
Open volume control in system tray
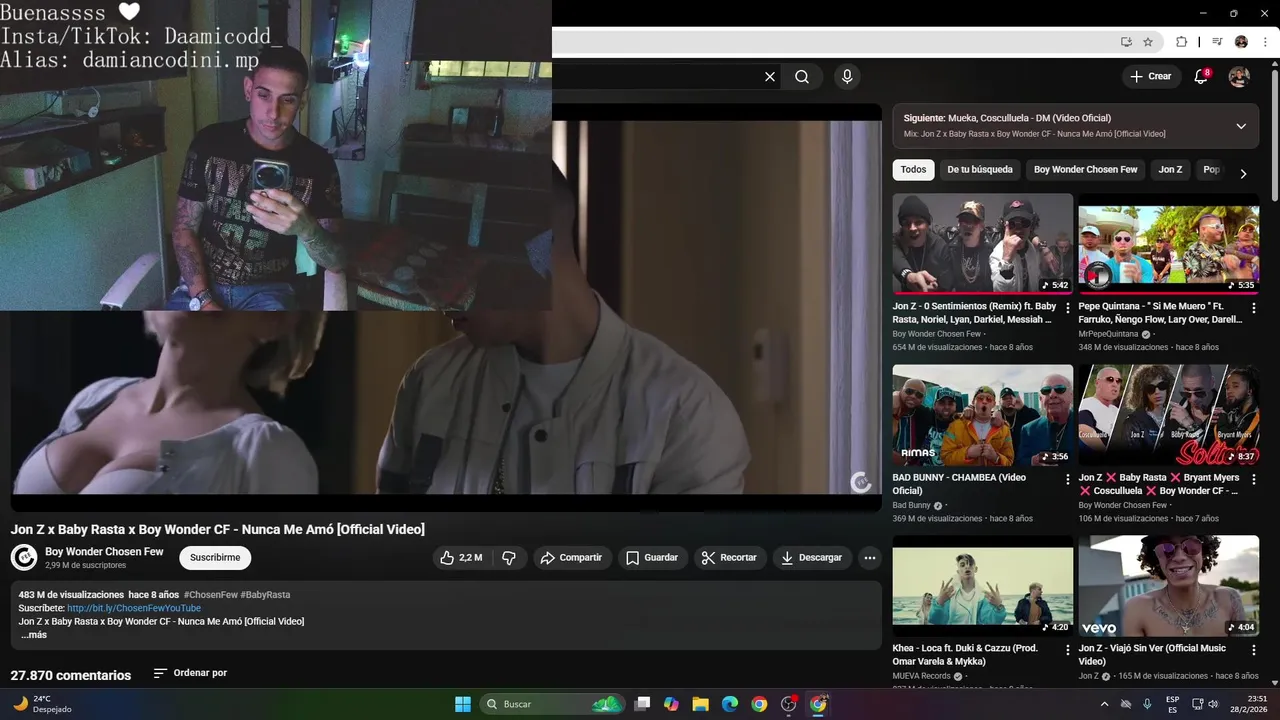(x=1213, y=704)
